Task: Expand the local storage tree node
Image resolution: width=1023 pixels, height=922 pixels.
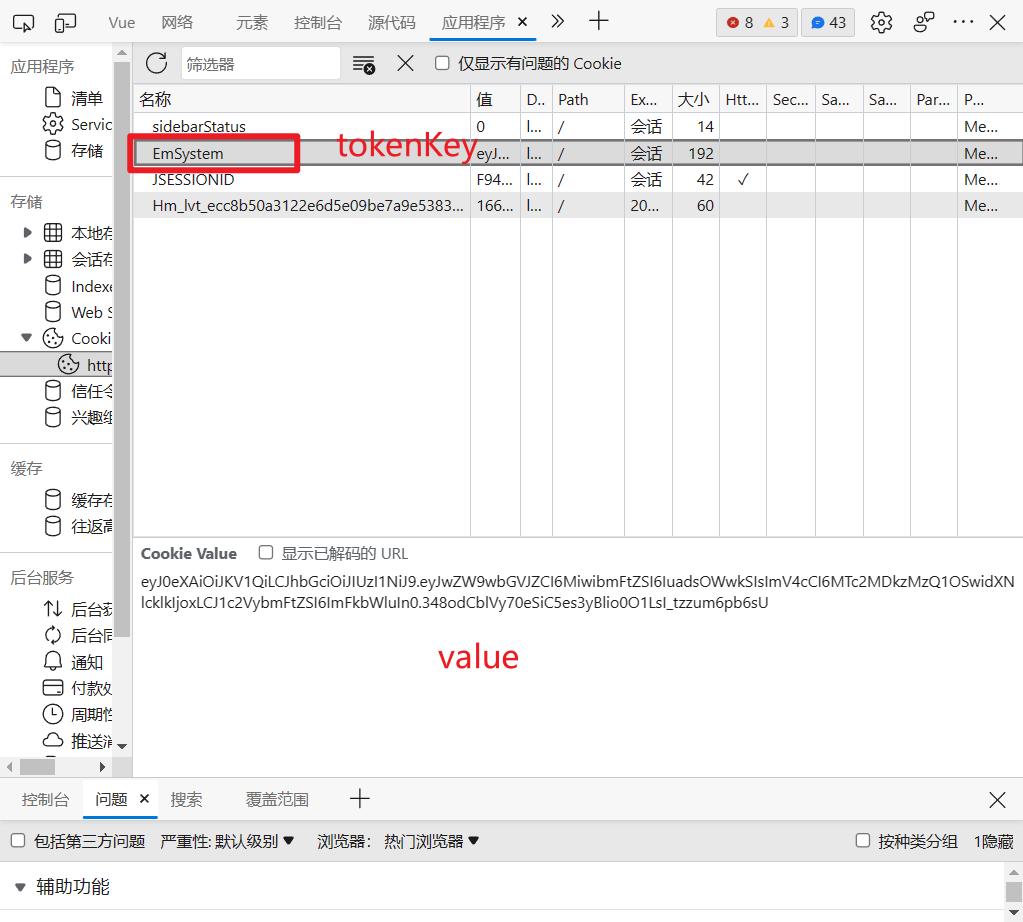Action: pyautogui.click(x=27, y=232)
